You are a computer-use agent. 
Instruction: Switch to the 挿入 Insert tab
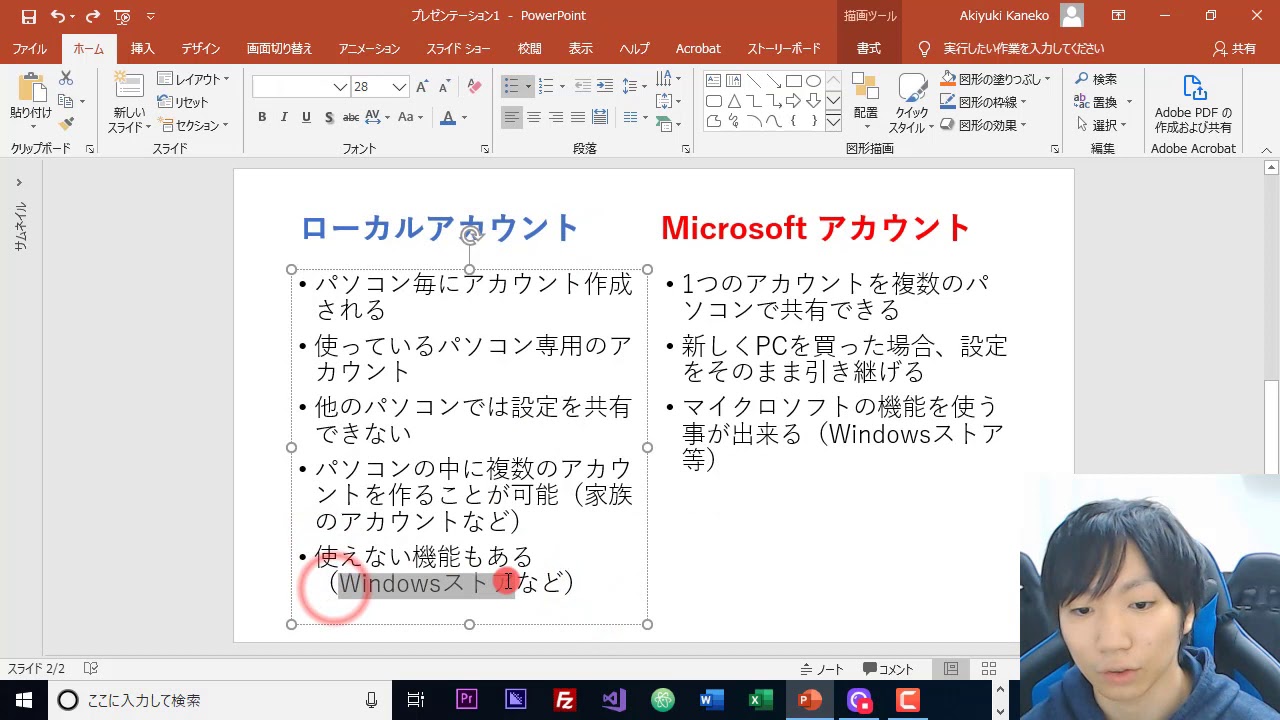143,49
